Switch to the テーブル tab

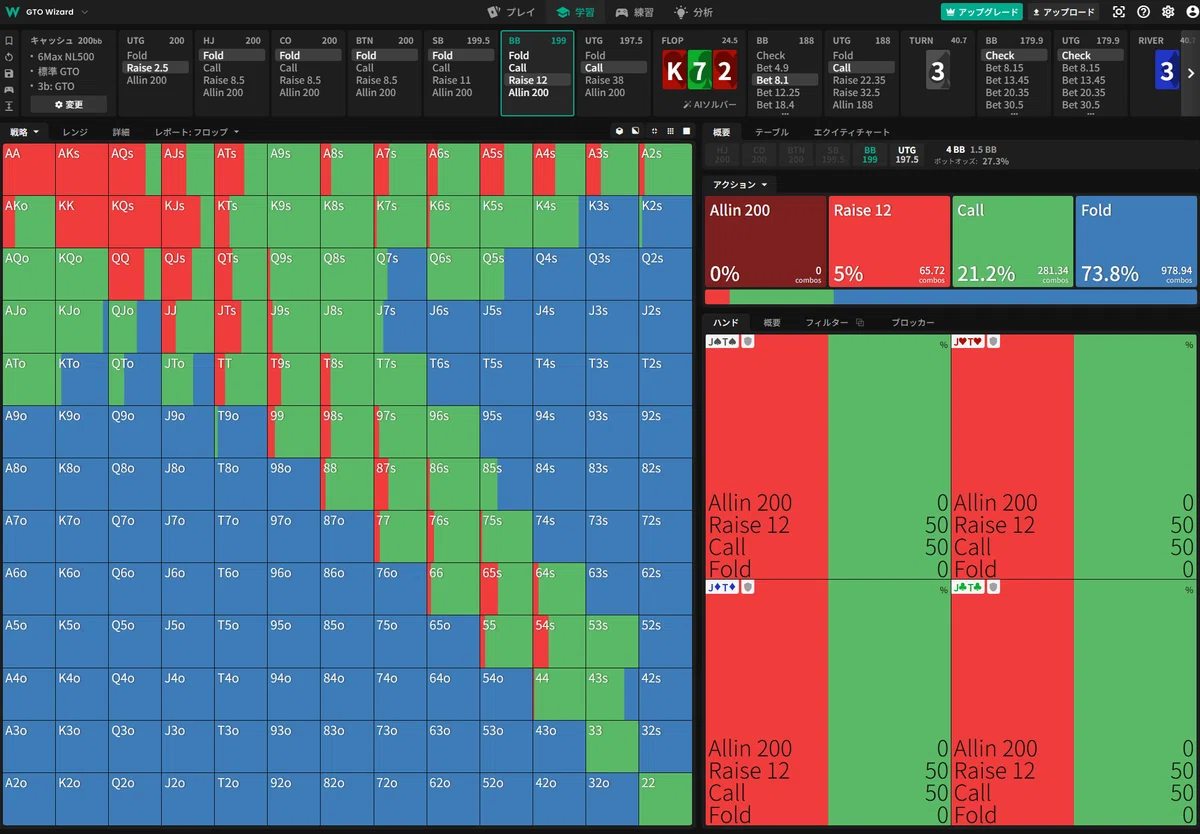(771, 132)
